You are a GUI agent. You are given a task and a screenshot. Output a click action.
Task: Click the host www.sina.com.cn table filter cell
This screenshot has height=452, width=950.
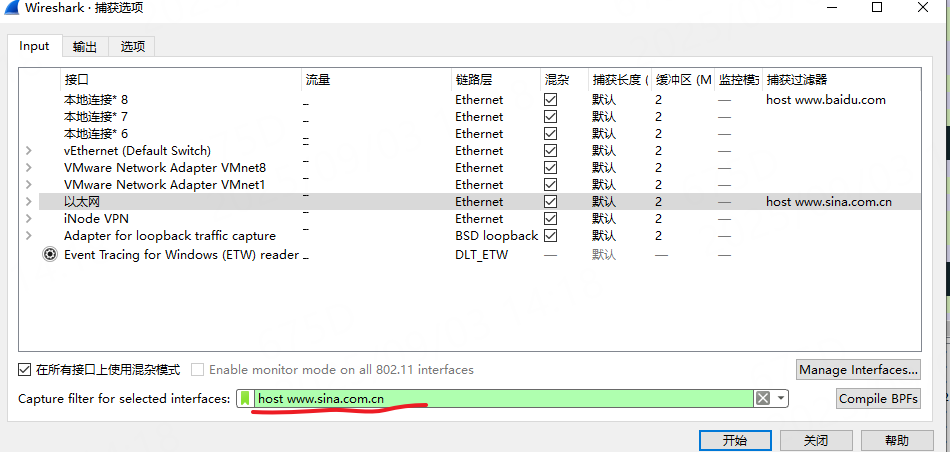pos(829,201)
